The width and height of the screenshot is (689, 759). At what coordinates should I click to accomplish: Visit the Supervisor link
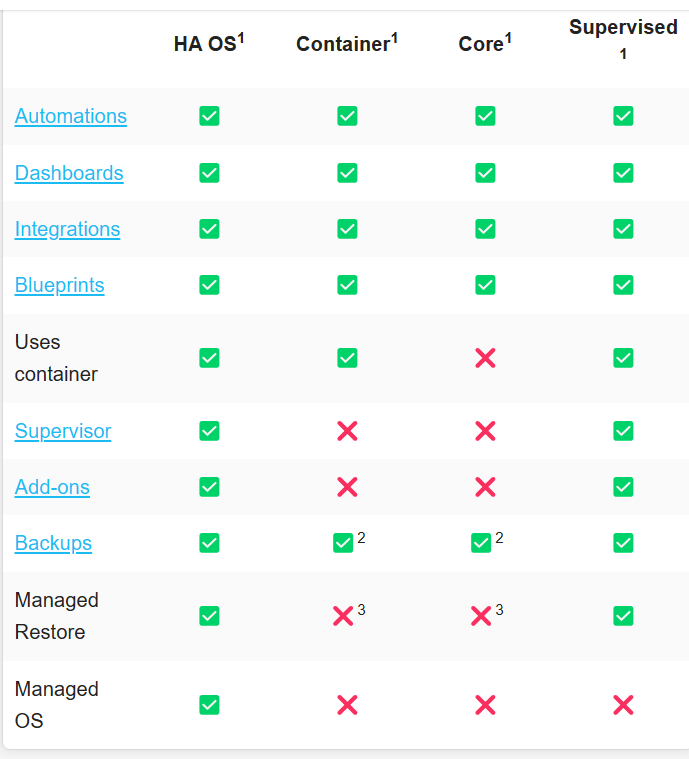tap(63, 431)
